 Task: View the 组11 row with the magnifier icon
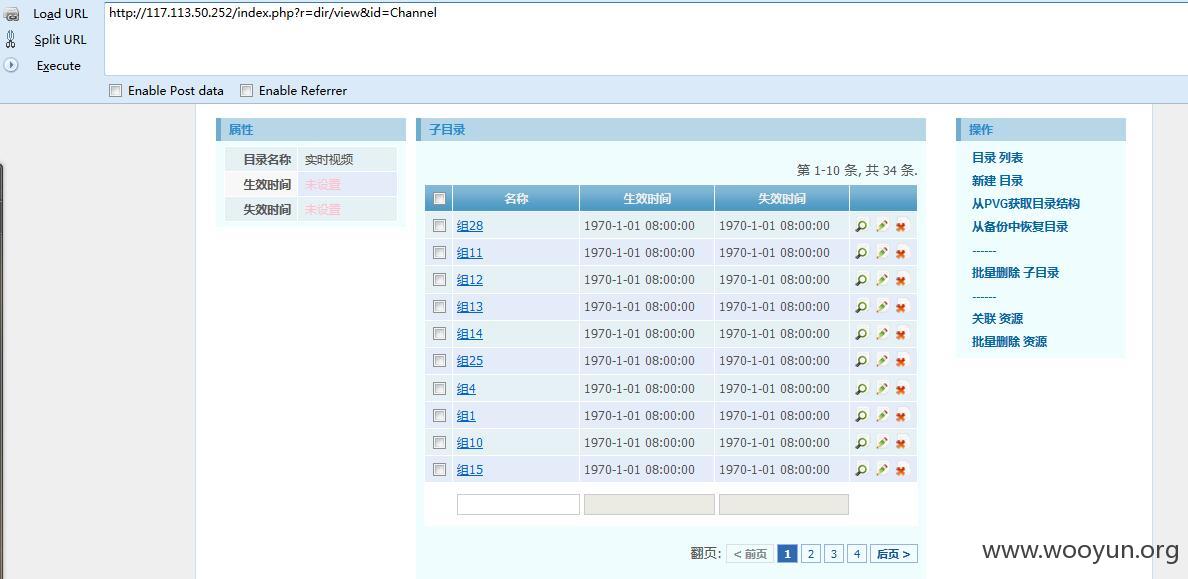[861, 253]
